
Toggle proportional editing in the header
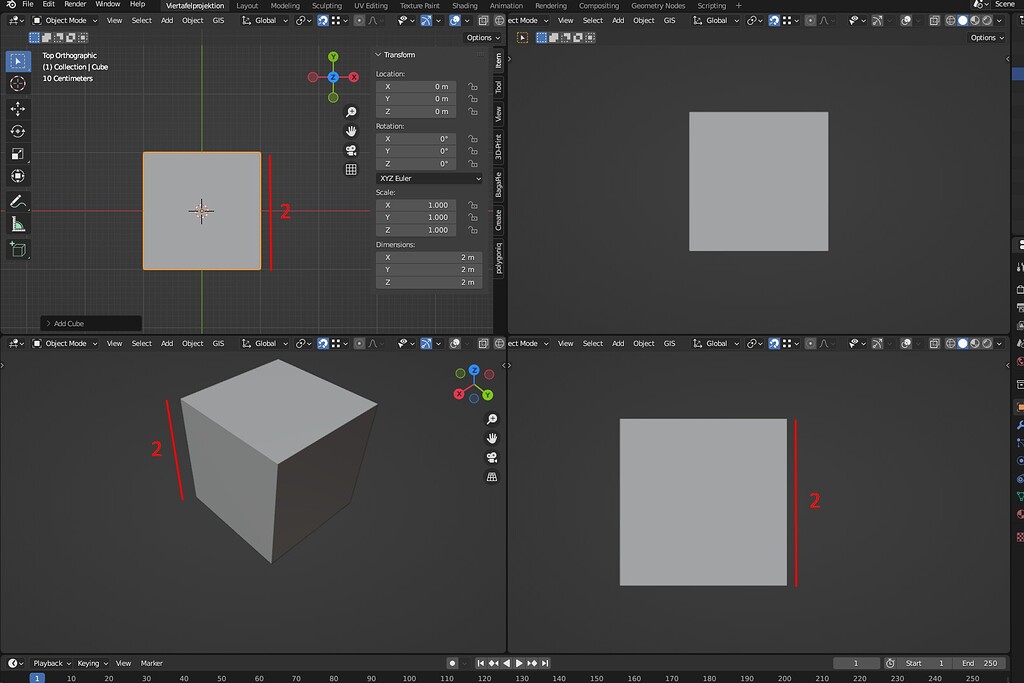(360, 21)
